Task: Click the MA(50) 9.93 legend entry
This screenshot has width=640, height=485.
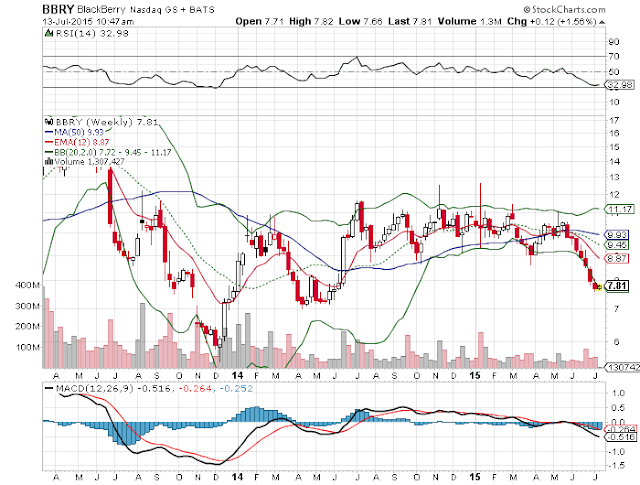Action: click(x=74, y=132)
